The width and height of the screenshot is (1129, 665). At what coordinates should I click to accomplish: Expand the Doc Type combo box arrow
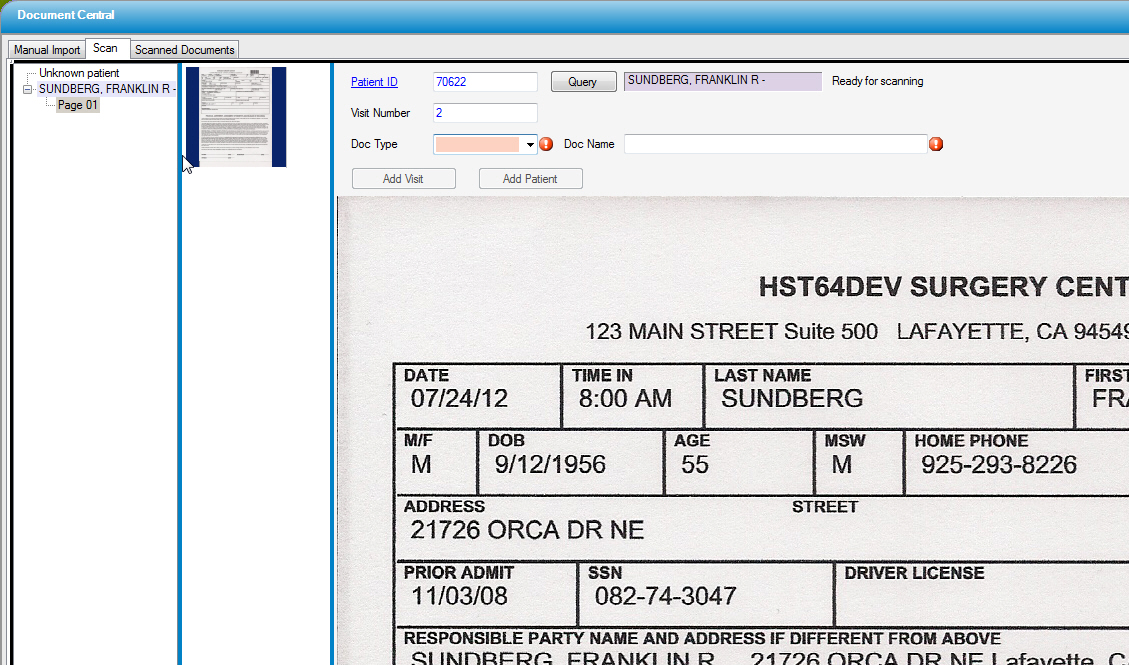tap(531, 144)
